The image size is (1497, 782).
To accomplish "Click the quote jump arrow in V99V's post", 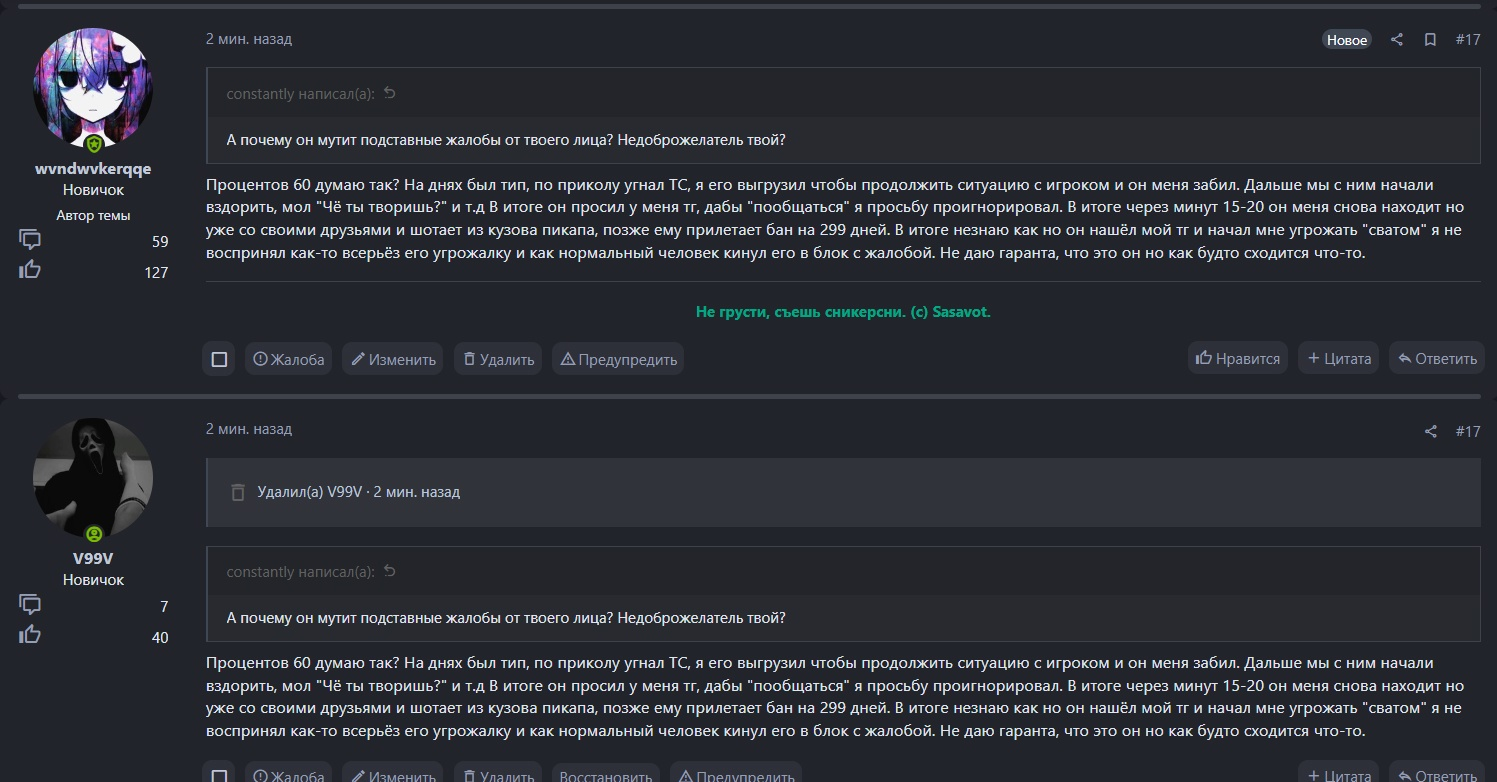I will 390,572.
